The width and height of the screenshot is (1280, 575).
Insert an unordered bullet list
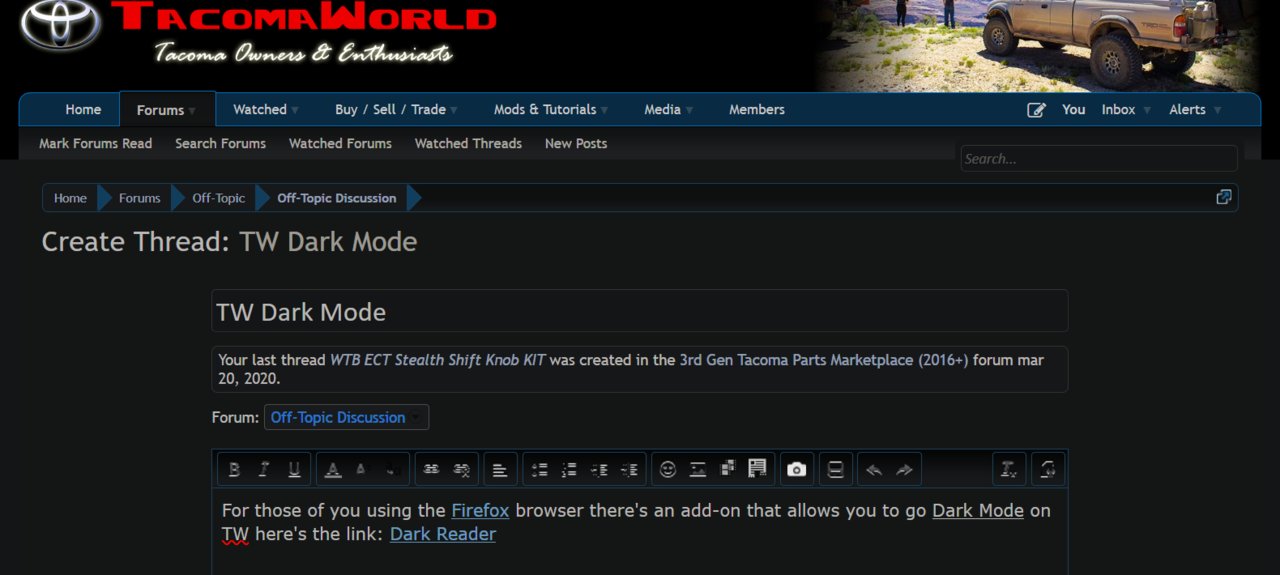pyautogui.click(x=539, y=469)
